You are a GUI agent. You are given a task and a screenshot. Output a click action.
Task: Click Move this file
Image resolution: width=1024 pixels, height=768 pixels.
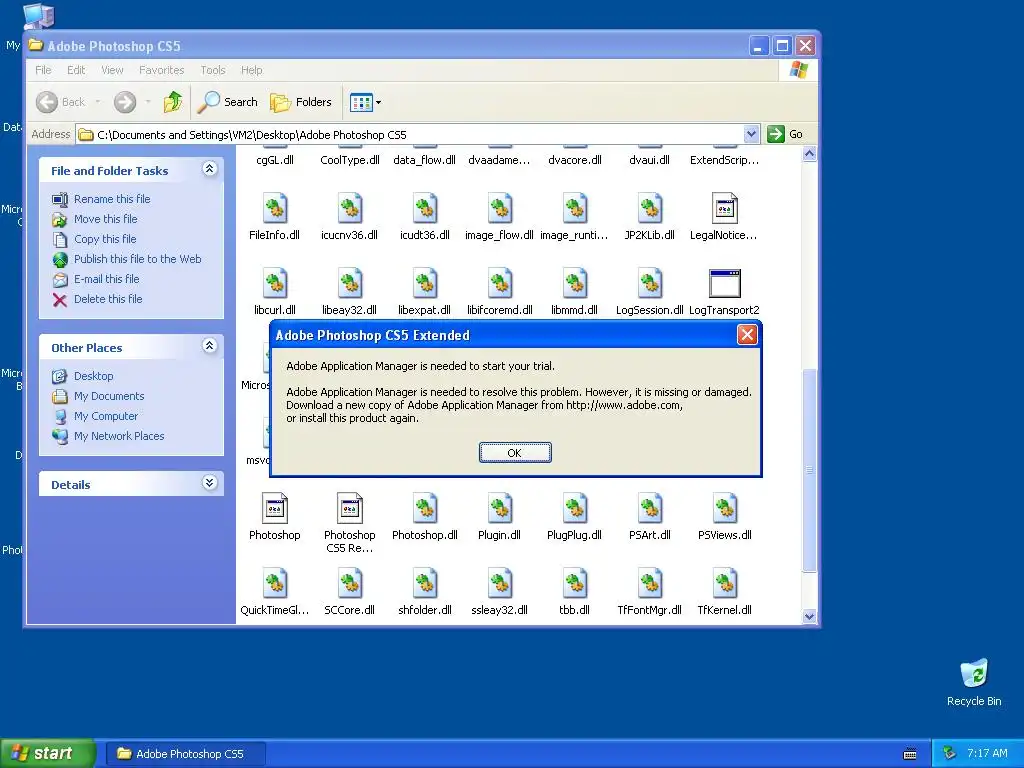coord(105,219)
